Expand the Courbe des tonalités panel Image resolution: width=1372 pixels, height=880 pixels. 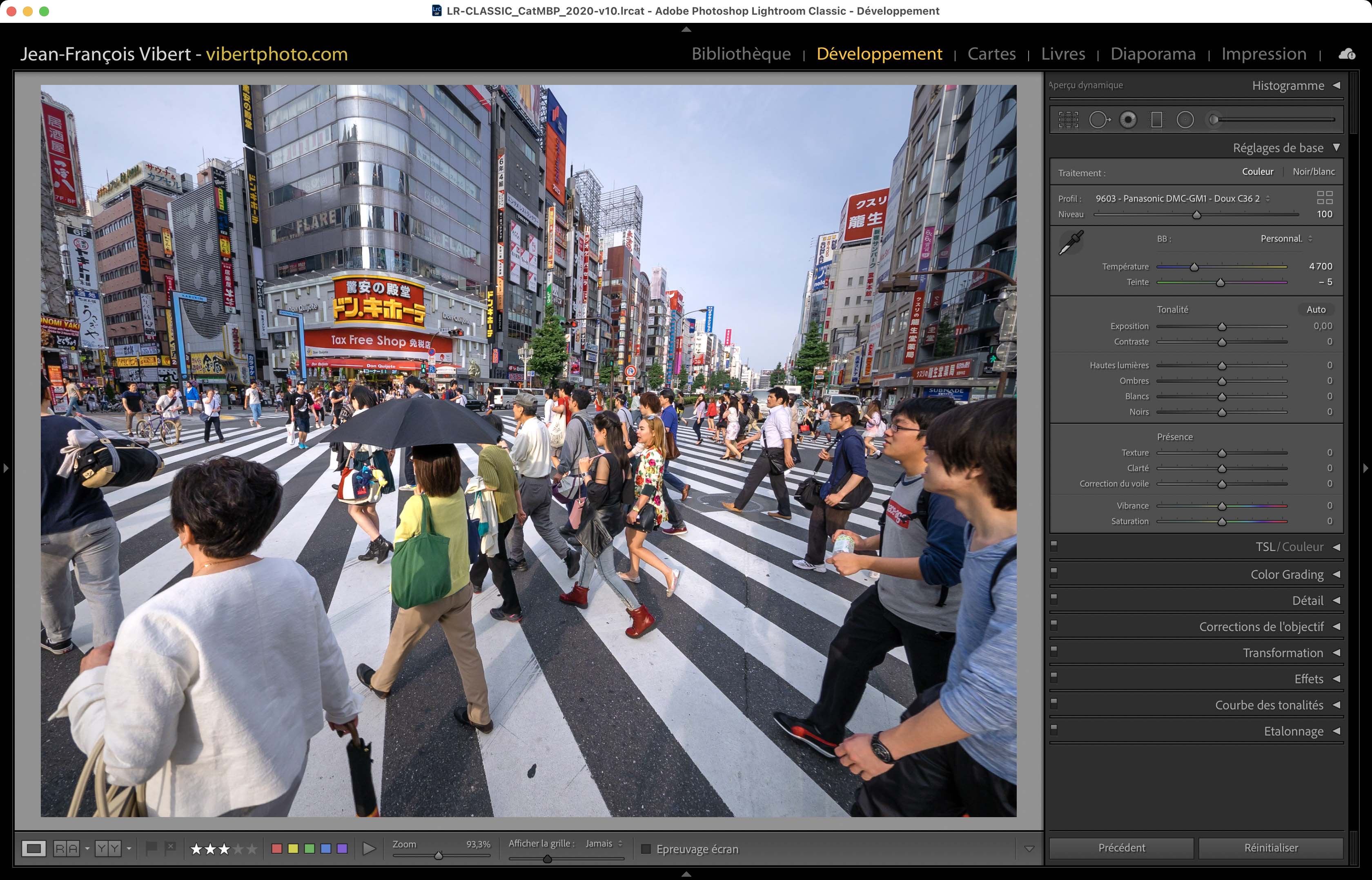[x=1269, y=705]
